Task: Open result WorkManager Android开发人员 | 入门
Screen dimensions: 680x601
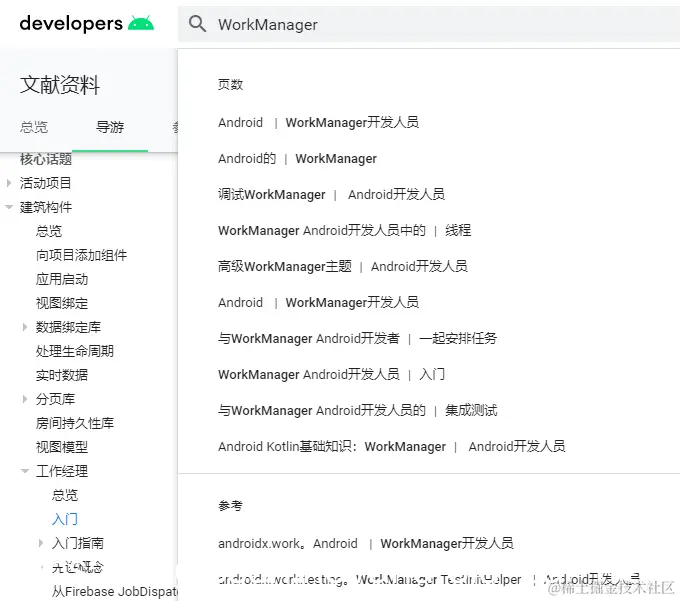Action: click(332, 375)
